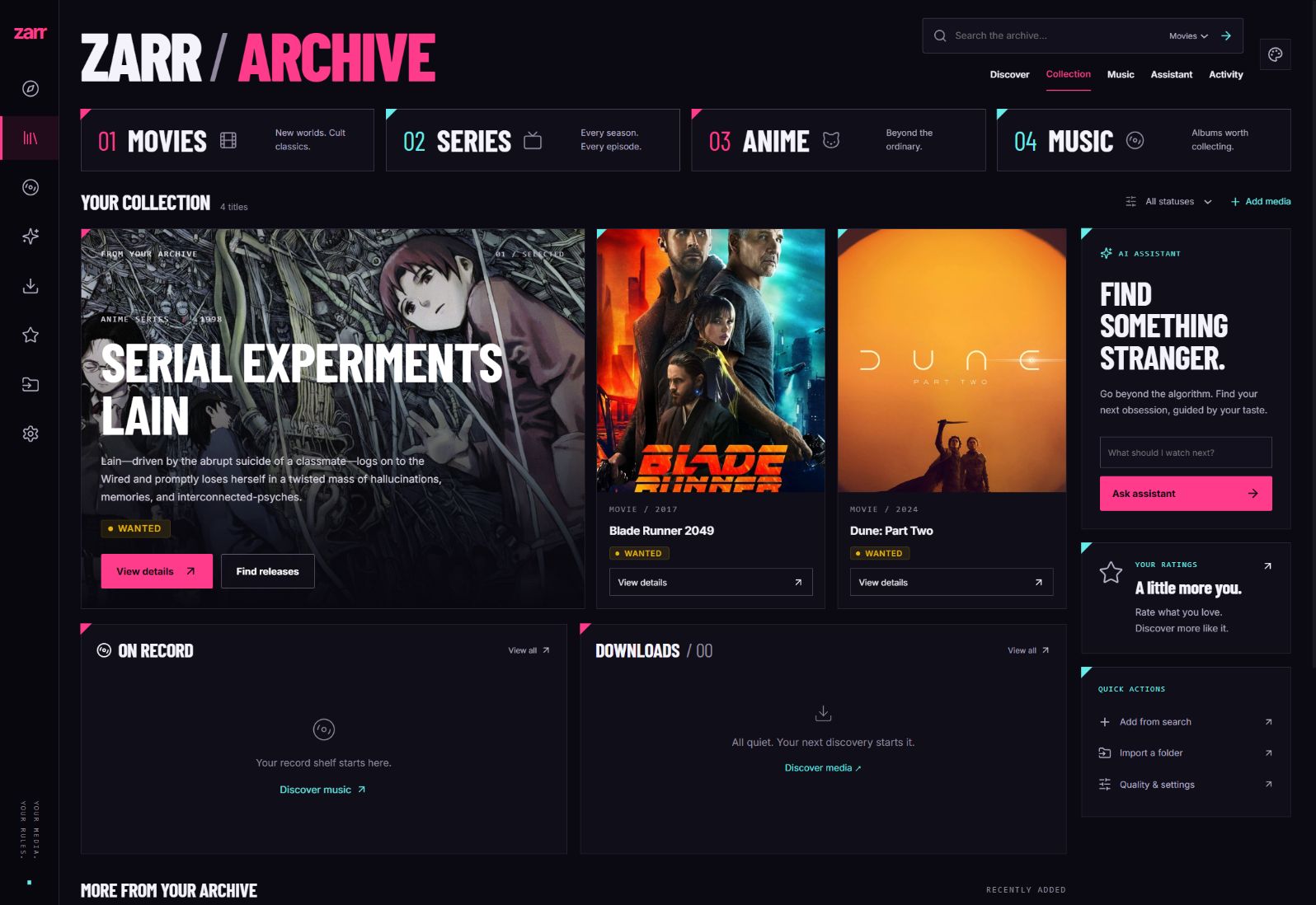The height and width of the screenshot is (905, 1316).
Task: Switch to the Collection tab
Action: click(x=1068, y=74)
